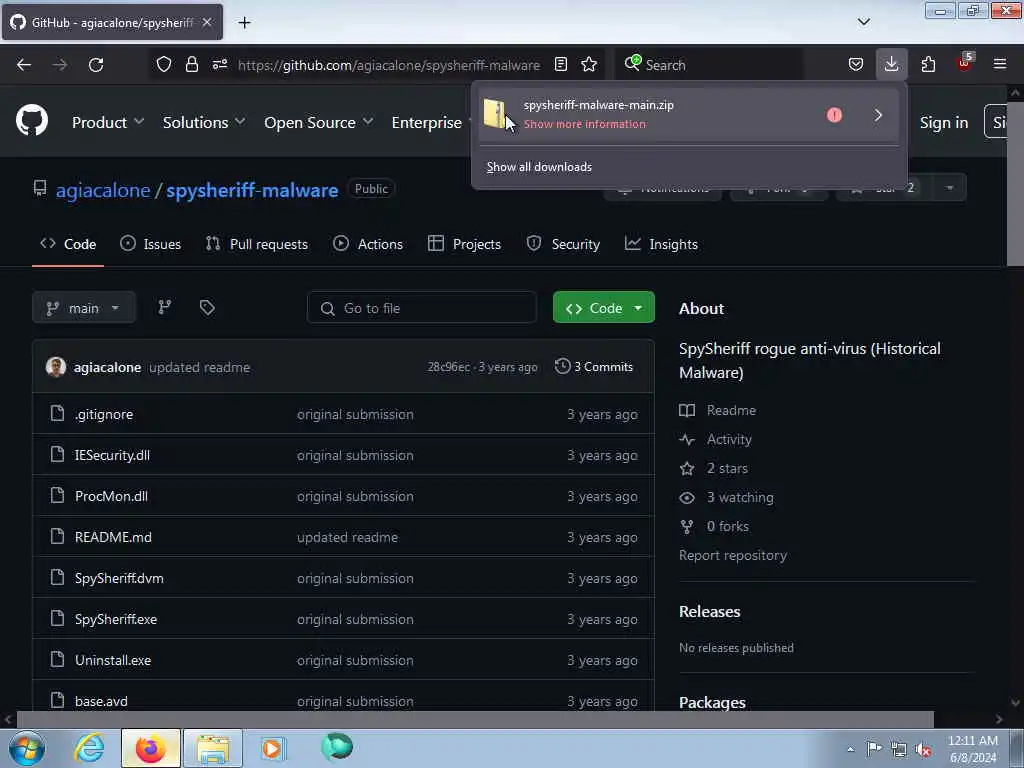Expand the Enterprise navigation menu
Image resolution: width=1024 pixels, height=768 pixels.
click(x=431, y=122)
